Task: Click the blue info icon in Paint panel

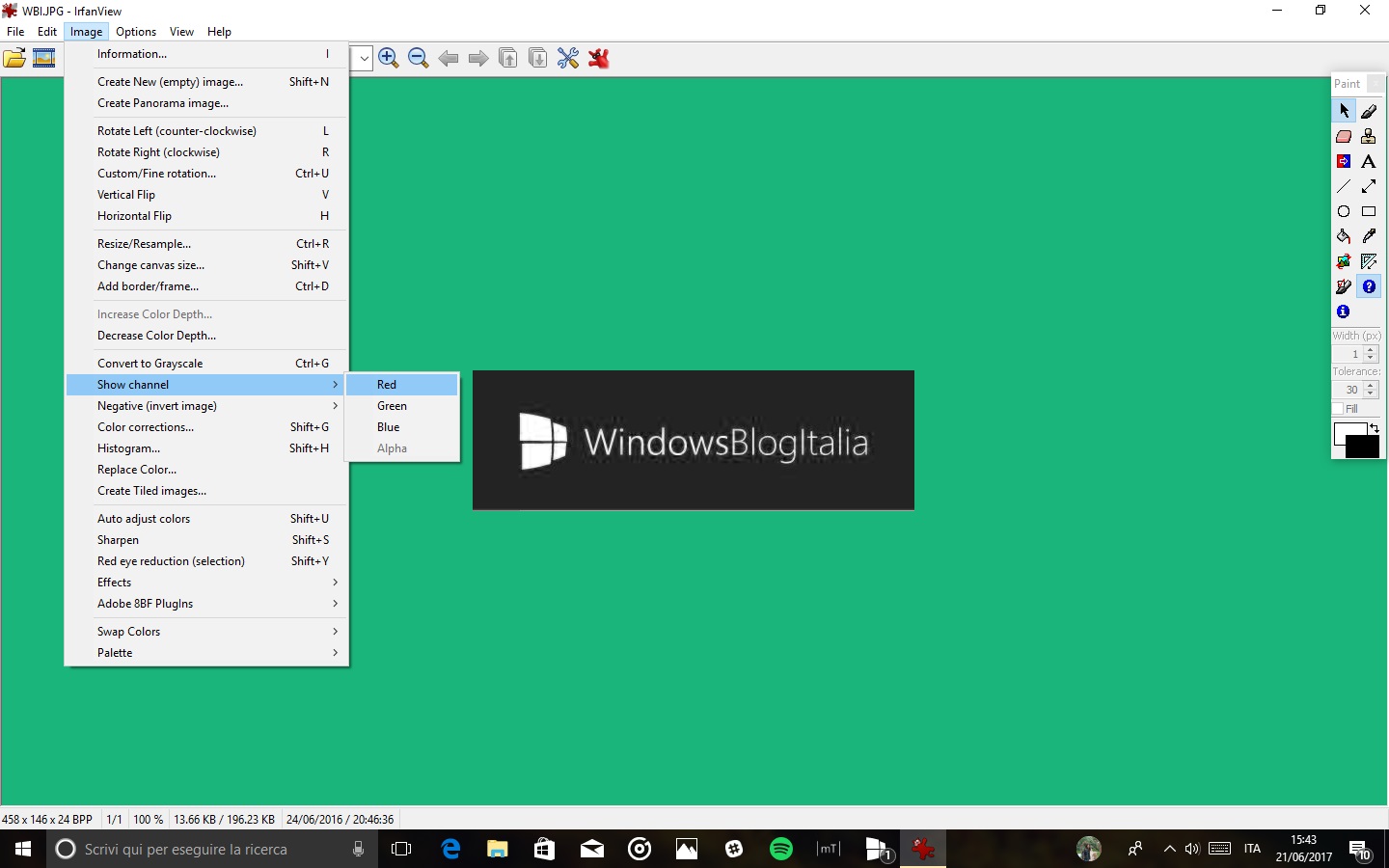Action: pyautogui.click(x=1344, y=312)
